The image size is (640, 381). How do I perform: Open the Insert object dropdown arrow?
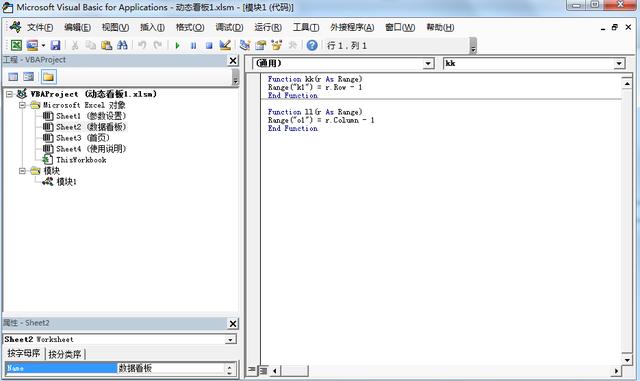coord(43,45)
